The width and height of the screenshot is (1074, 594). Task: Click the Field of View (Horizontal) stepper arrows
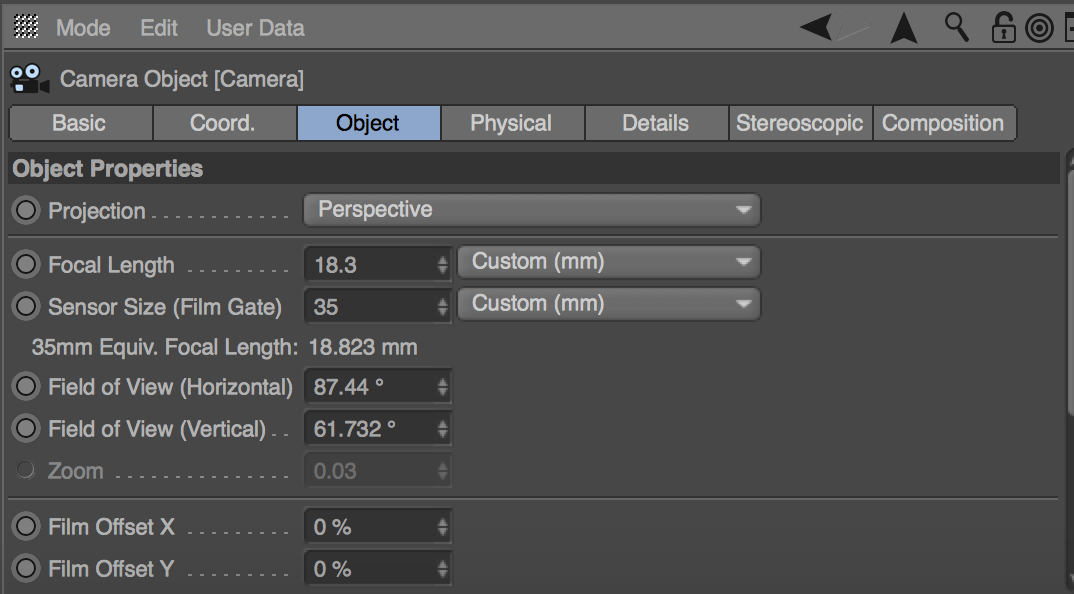tap(443, 387)
